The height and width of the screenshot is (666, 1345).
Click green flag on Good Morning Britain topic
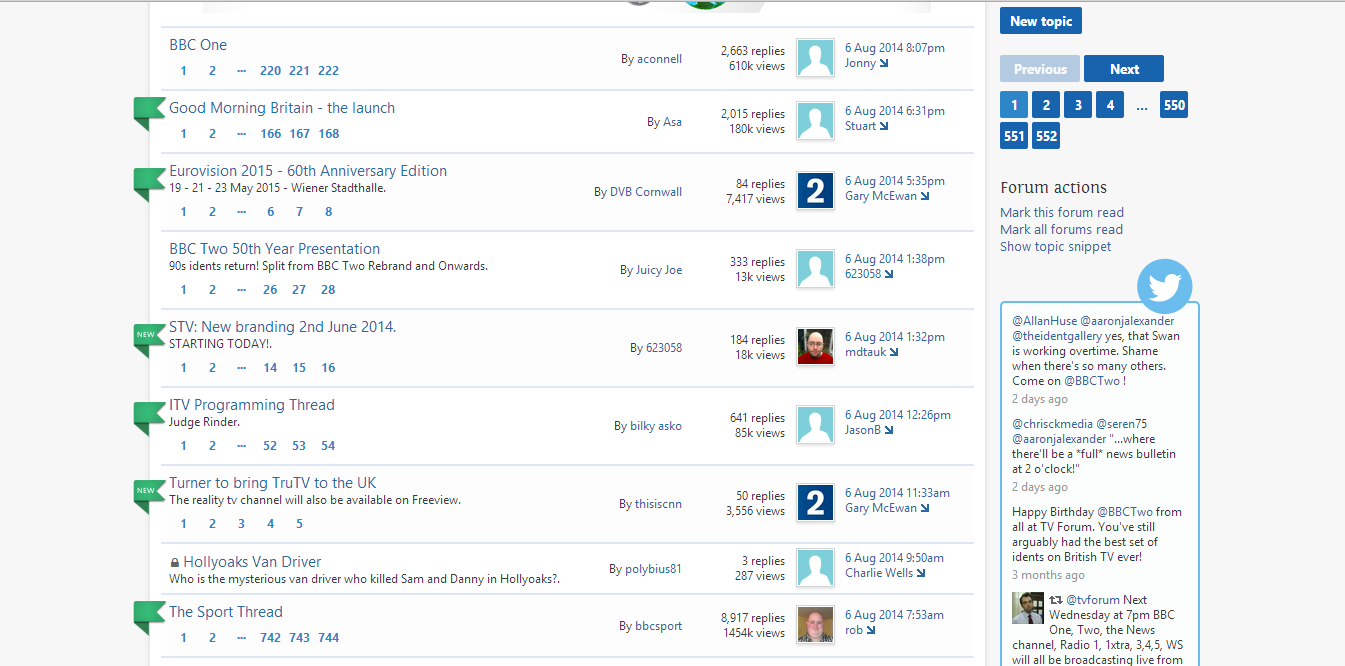coord(149,113)
